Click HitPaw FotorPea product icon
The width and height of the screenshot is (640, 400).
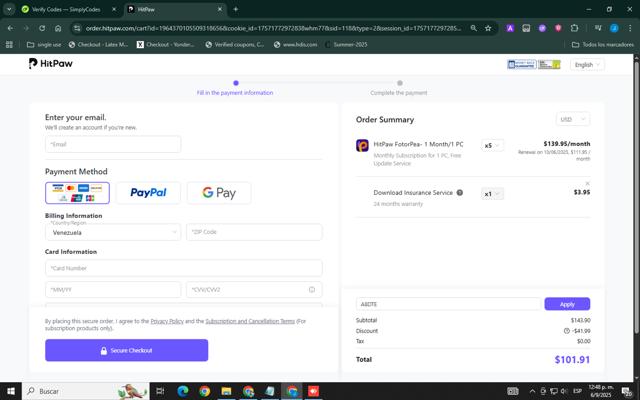362,145
